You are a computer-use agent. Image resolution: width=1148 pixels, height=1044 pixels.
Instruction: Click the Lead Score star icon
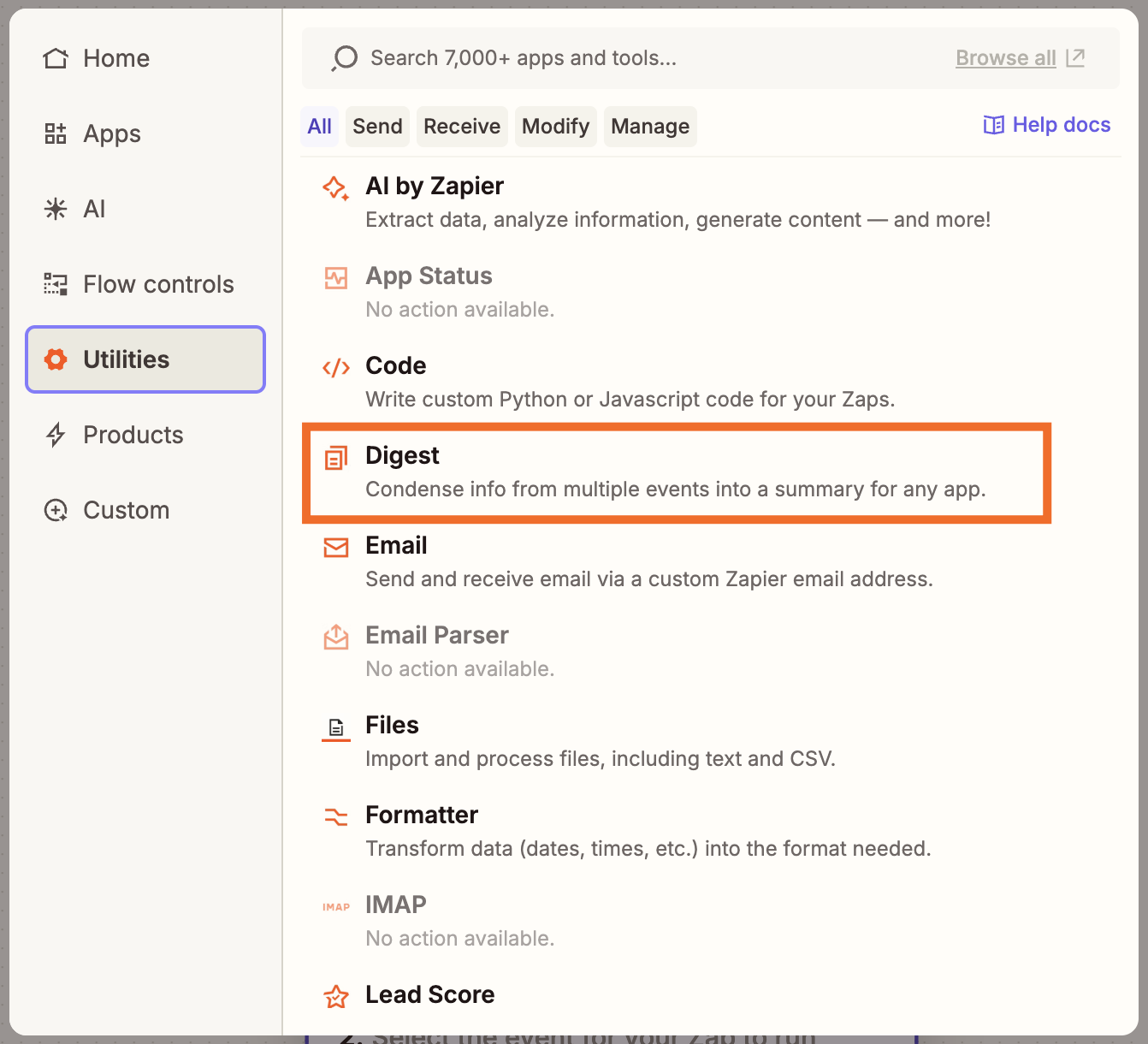point(336,996)
